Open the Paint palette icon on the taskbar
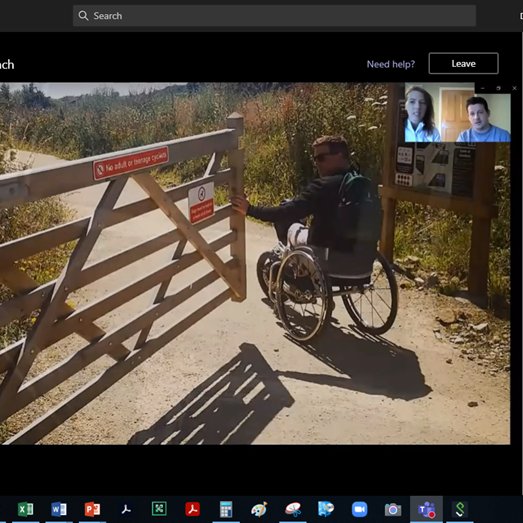 259,509
